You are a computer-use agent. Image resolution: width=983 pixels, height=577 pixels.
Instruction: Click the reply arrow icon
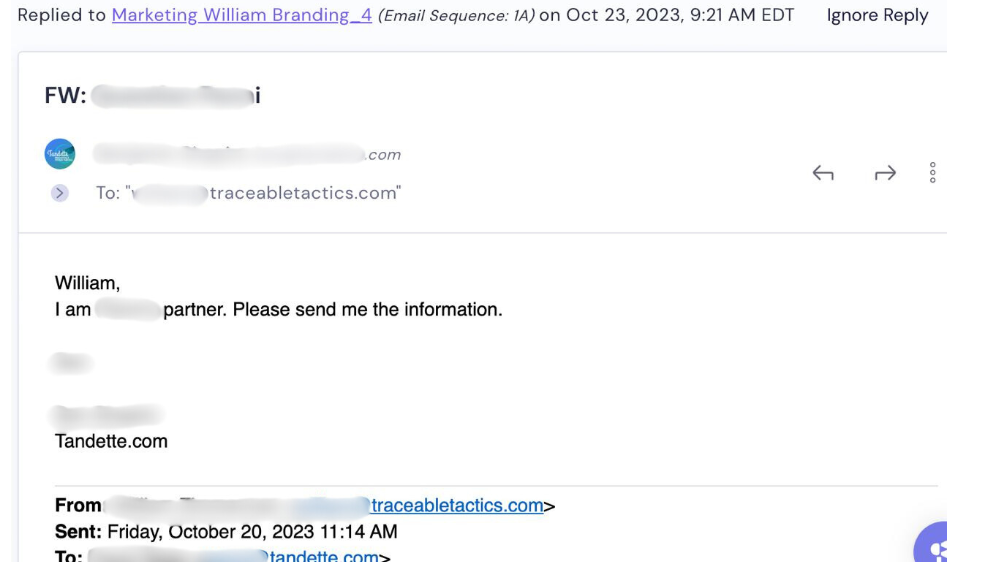click(x=823, y=172)
